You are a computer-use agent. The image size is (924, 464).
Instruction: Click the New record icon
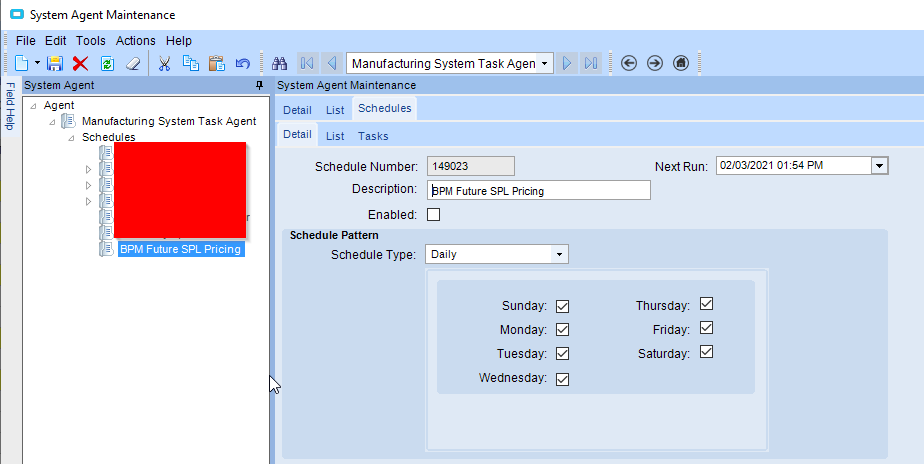pos(22,63)
